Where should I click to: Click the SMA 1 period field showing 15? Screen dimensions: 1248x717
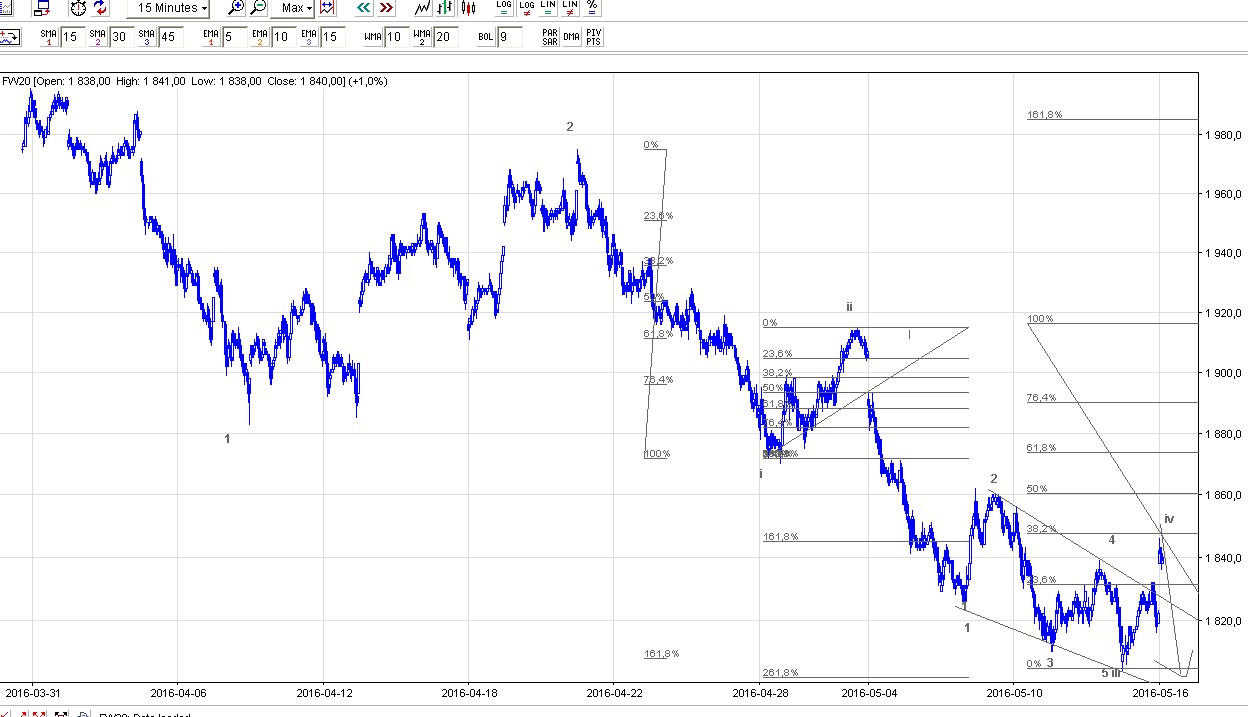(x=72, y=37)
